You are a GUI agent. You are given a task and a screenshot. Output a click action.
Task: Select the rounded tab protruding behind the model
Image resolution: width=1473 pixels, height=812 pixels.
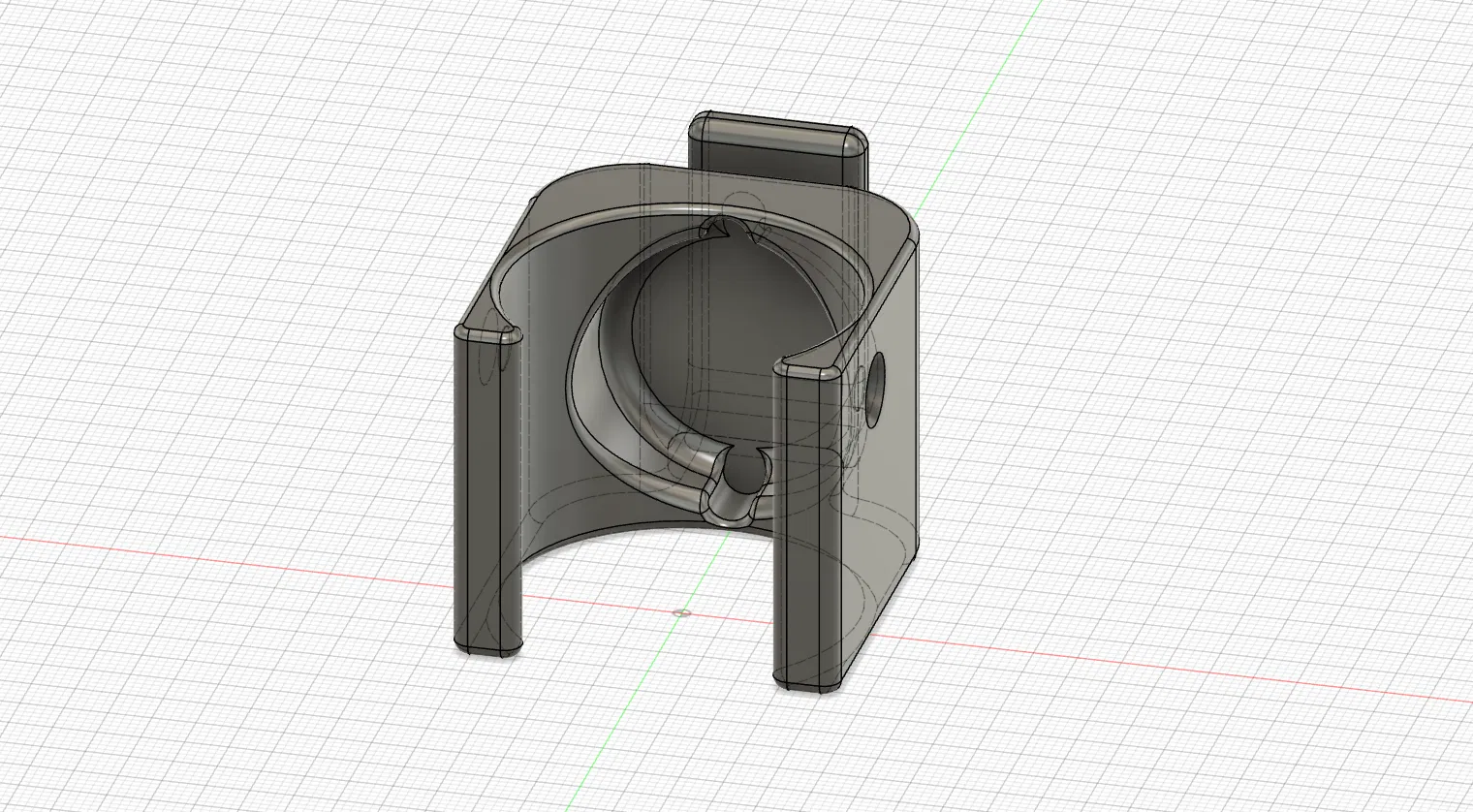pyautogui.click(x=779, y=152)
